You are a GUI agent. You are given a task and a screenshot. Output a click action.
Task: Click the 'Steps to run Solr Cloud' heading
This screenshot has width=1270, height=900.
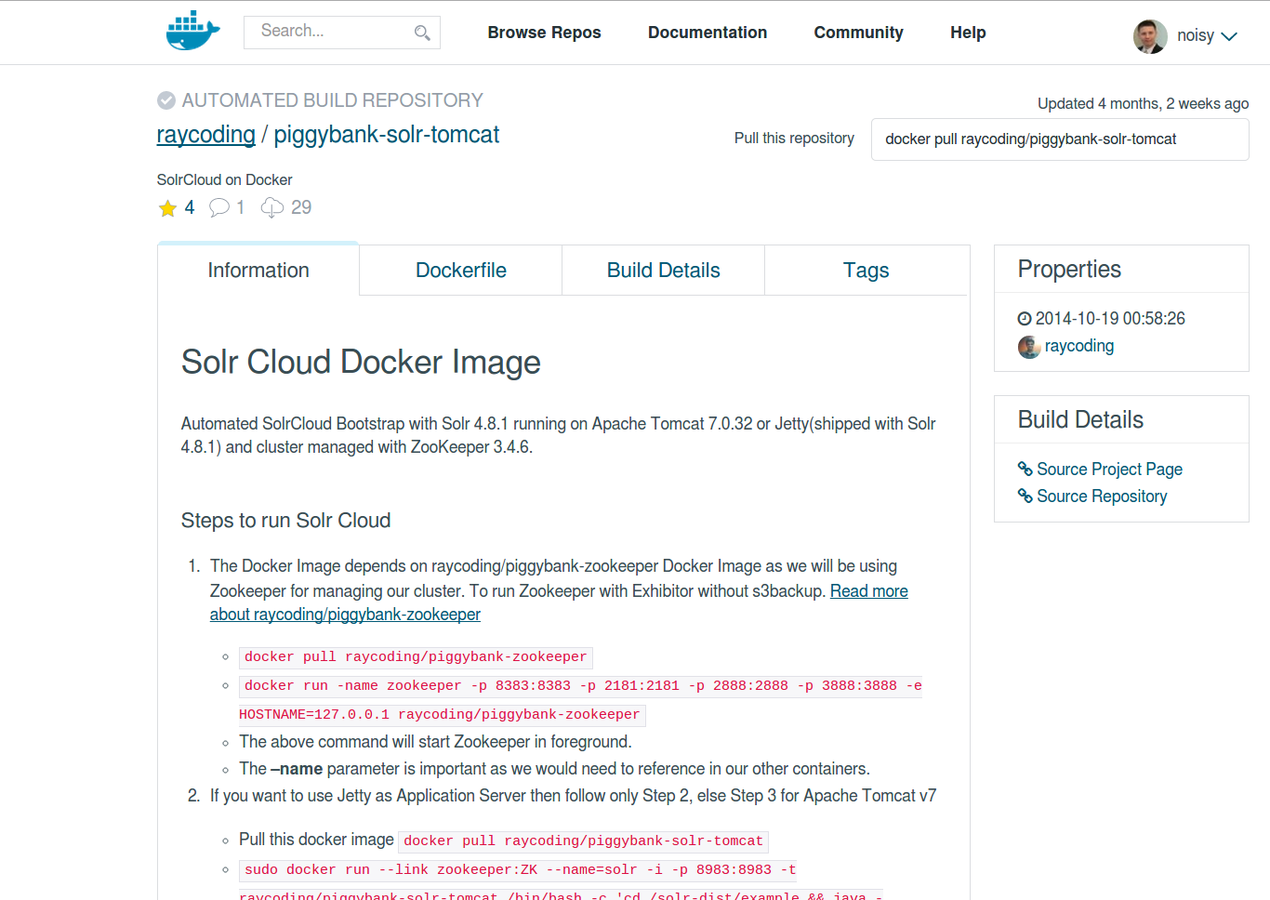[x=286, y=520]
